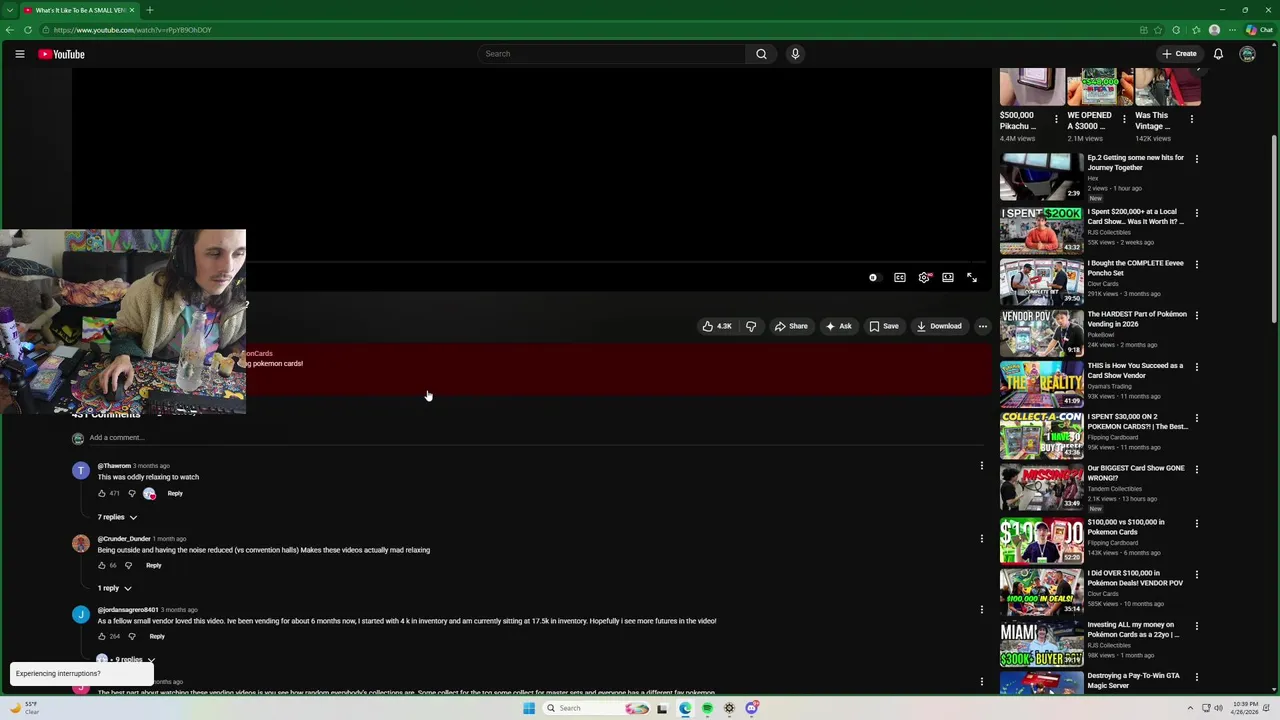Screen dimensions: 1280x720
Task: Open the YouTube account avatar menu
Action: click(1247, 54)
